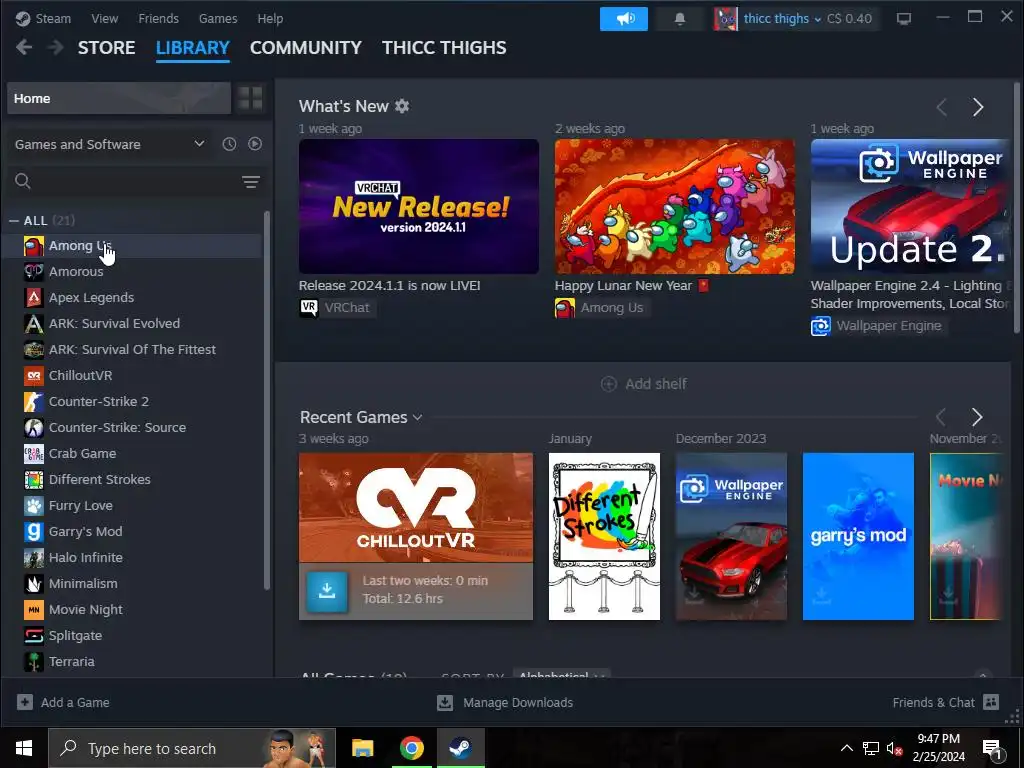This screenshot has width=1024, height=768.
Task: Go back with the left arrow
Action: (x=24, y=47)
